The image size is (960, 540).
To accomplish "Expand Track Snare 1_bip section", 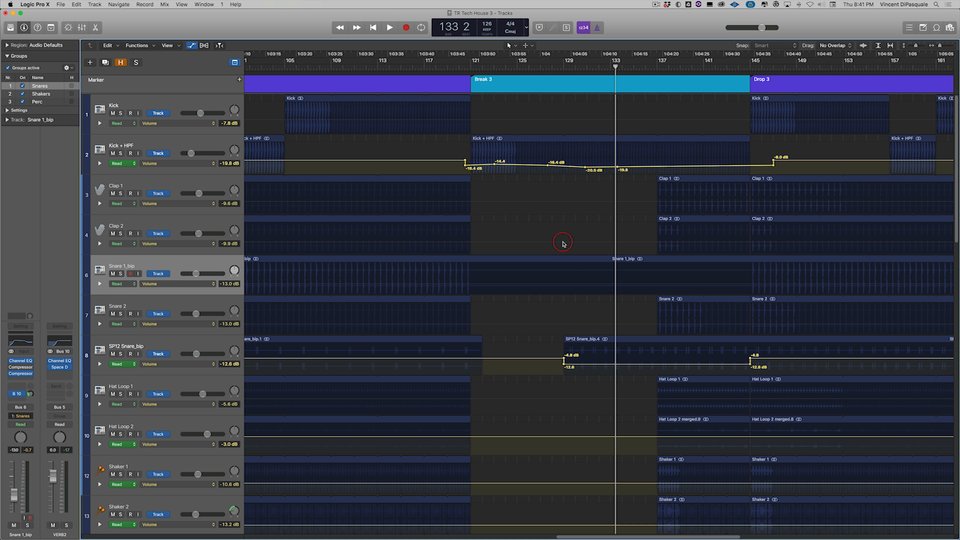I will [7, 120].
